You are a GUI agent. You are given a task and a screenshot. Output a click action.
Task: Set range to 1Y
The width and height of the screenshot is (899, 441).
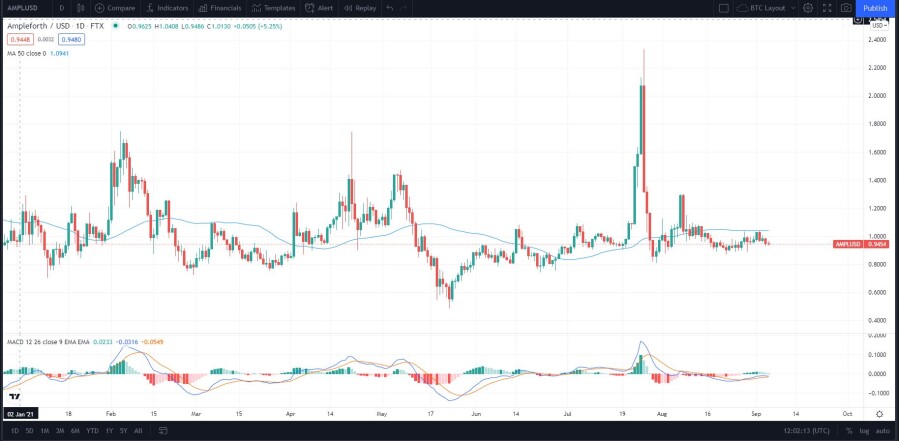click(108, 430)
